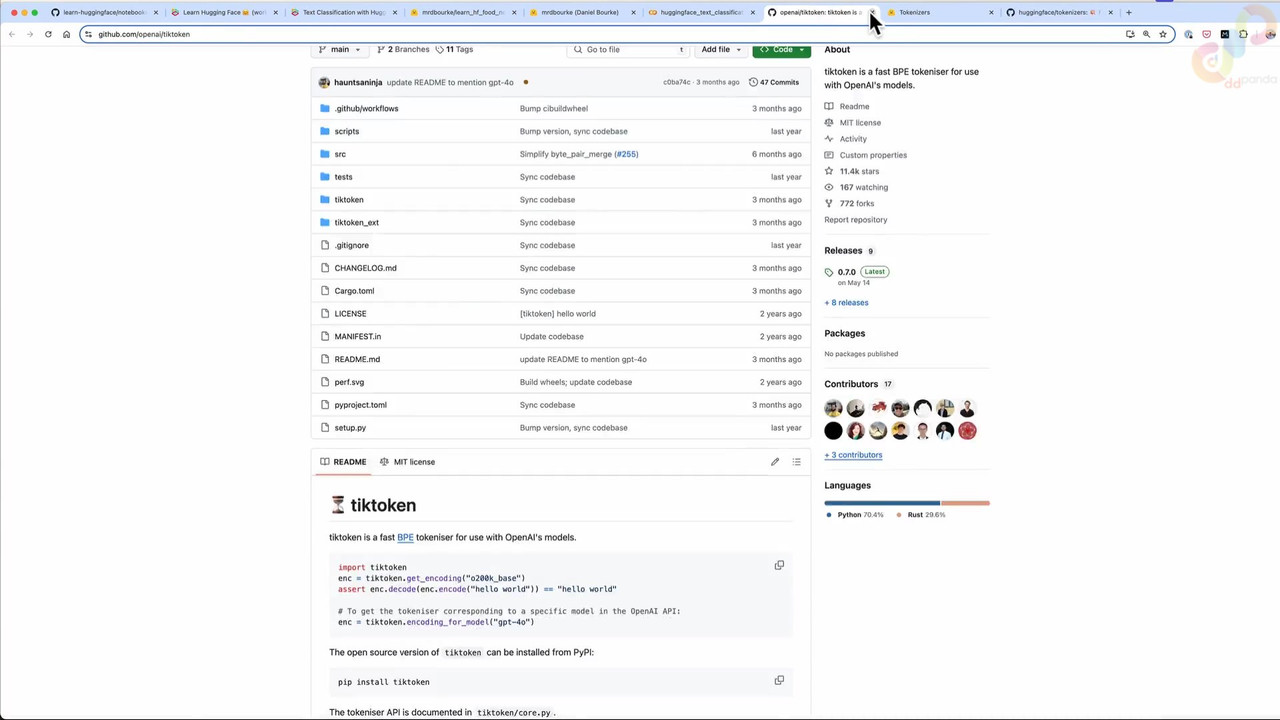The width and height of the screenshot is (1280, 720).
Task: Click the pencil icon to edit the README
Action: [x=775, y=462]
